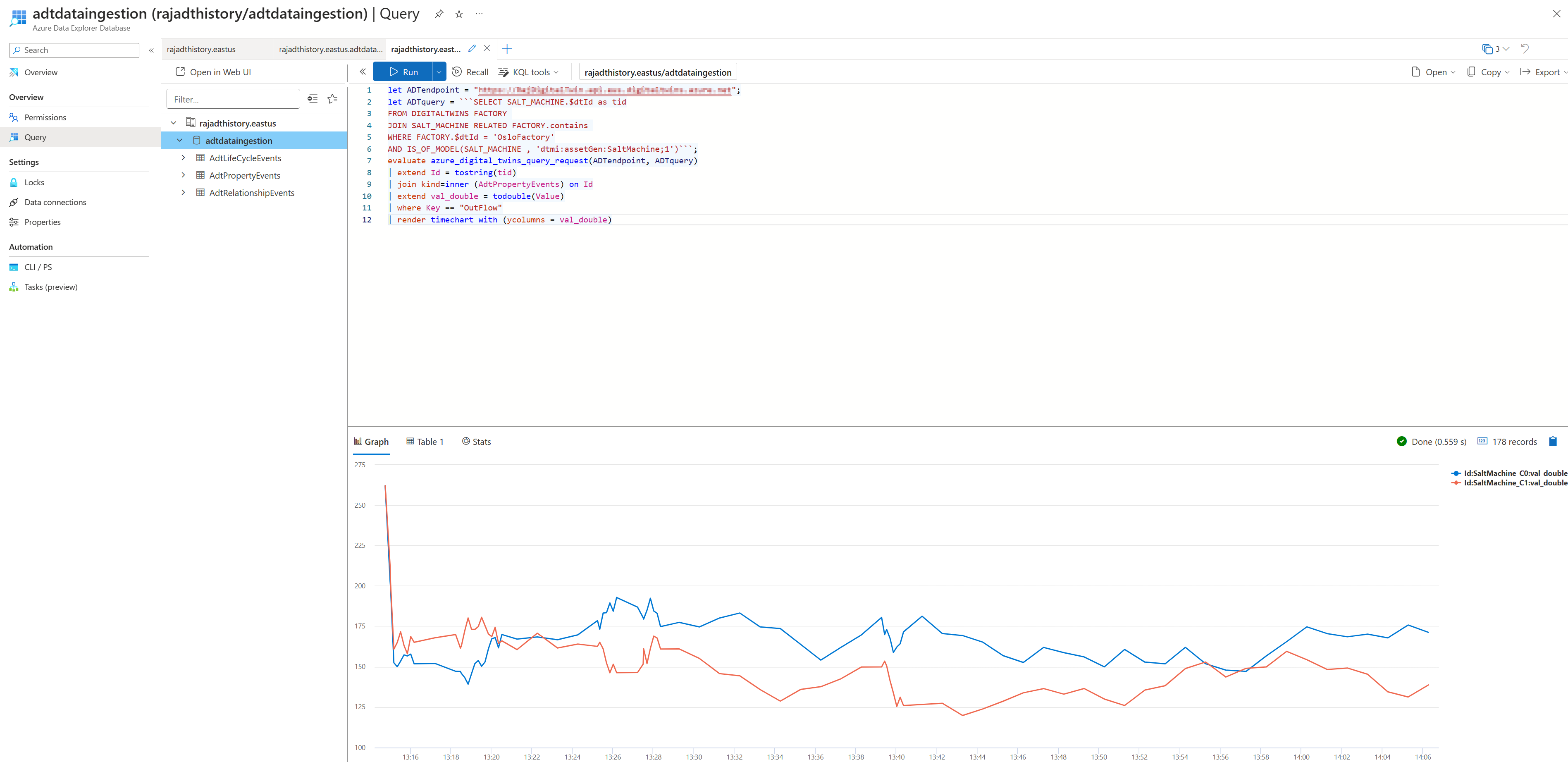1568x762 pixels.
Task: Collapse the adtdataingestion database node
Action: 179,141
